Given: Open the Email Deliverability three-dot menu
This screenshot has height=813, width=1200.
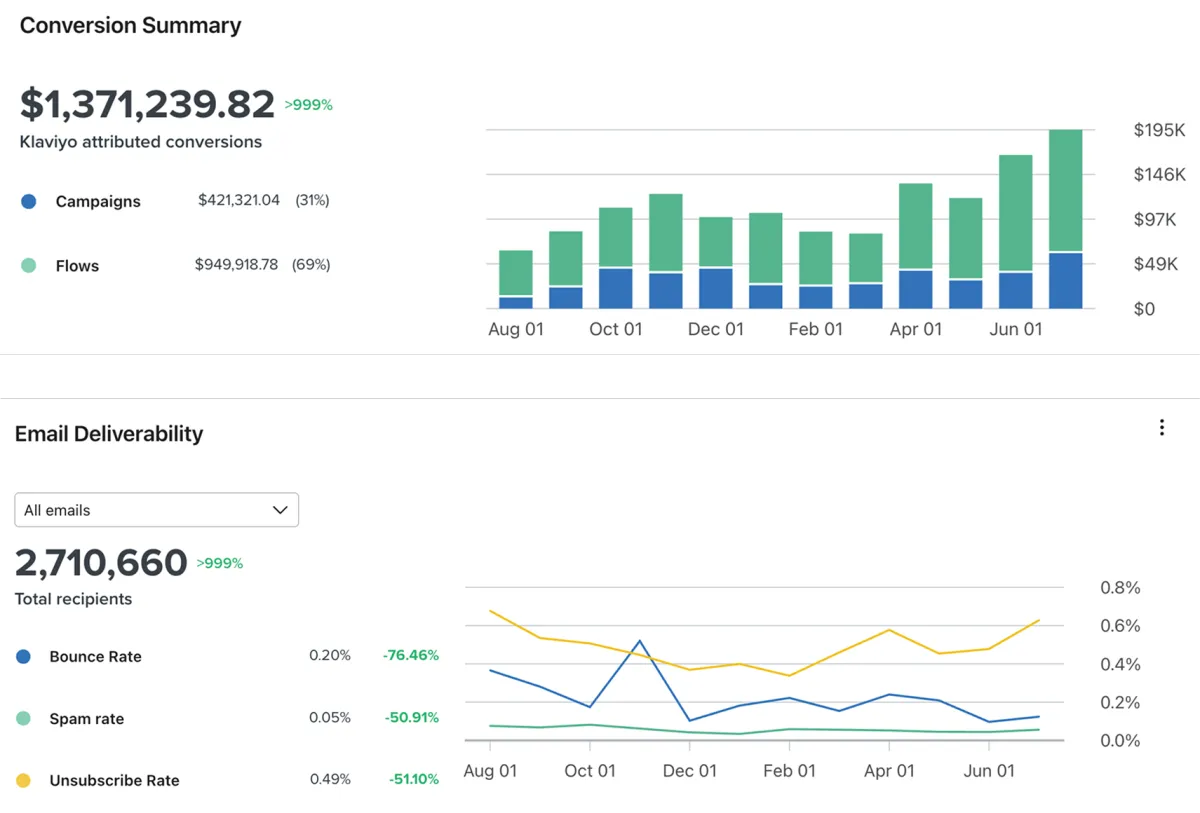Looking at the screenshot, I should pos(1161,428).
